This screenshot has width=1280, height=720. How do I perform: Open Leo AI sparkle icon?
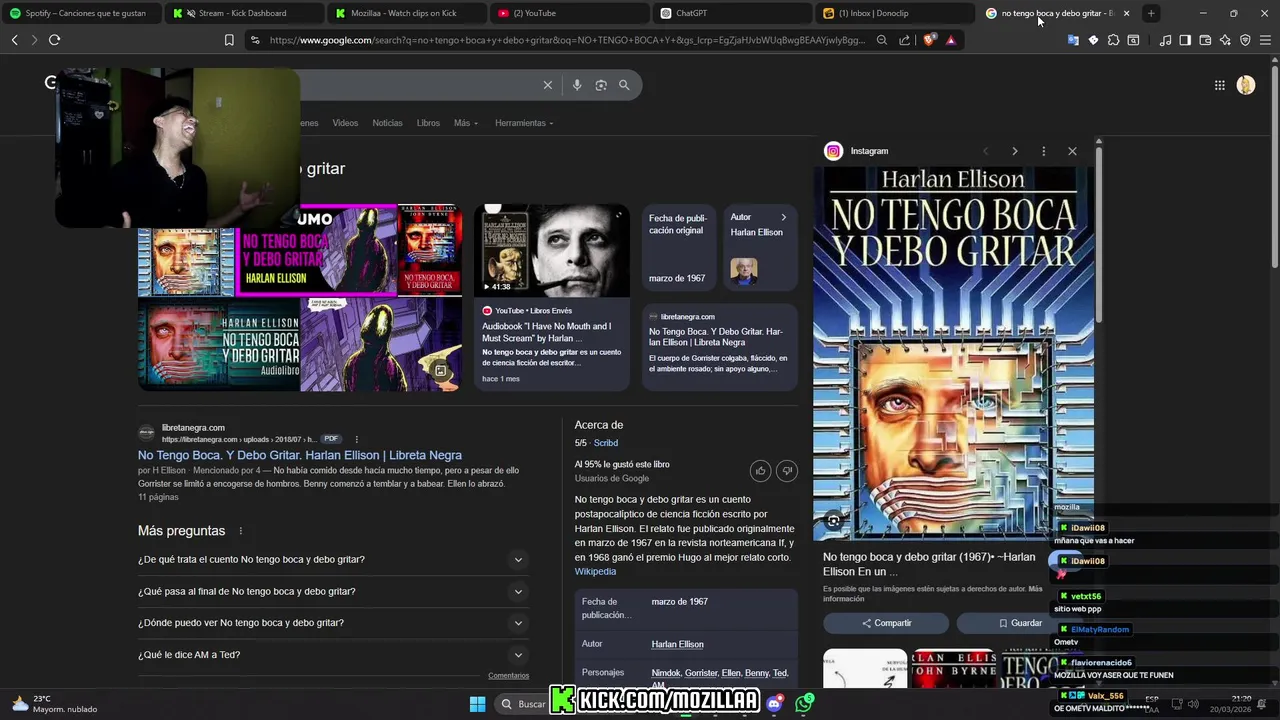coord(1225,40)
